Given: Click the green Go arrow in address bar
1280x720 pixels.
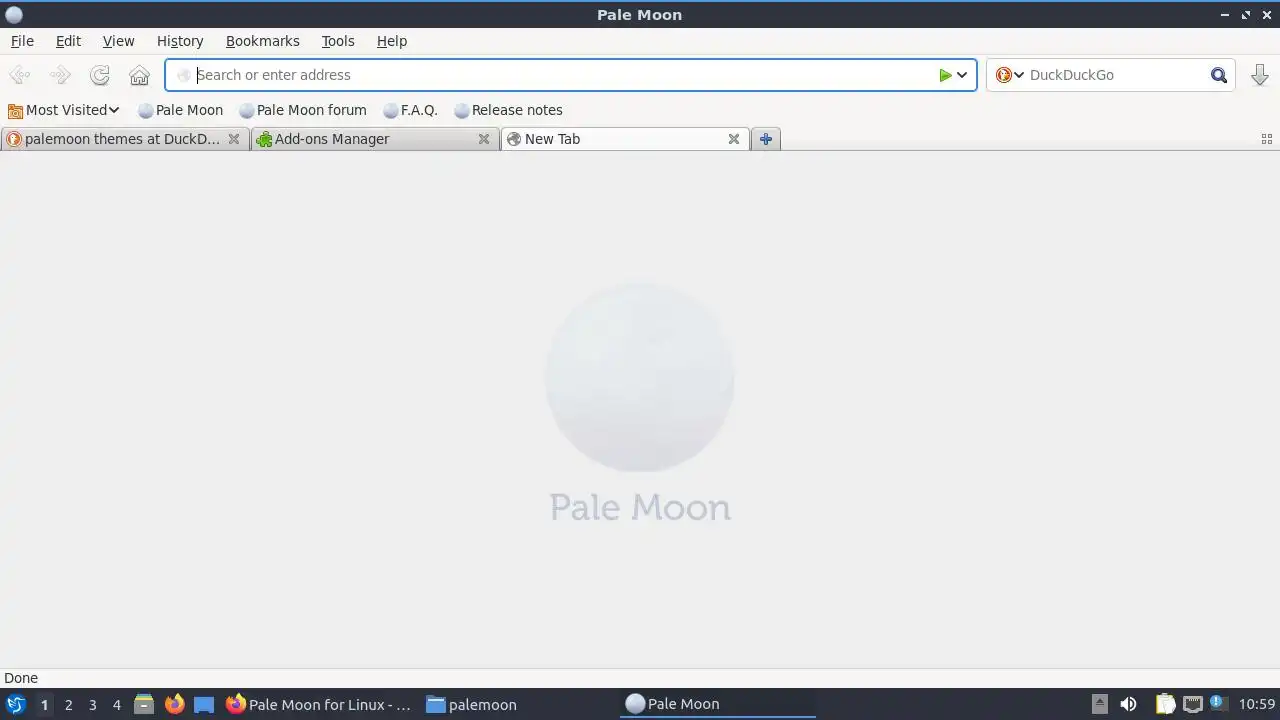Looking at the screenshot, I should (x=945, y=75).
